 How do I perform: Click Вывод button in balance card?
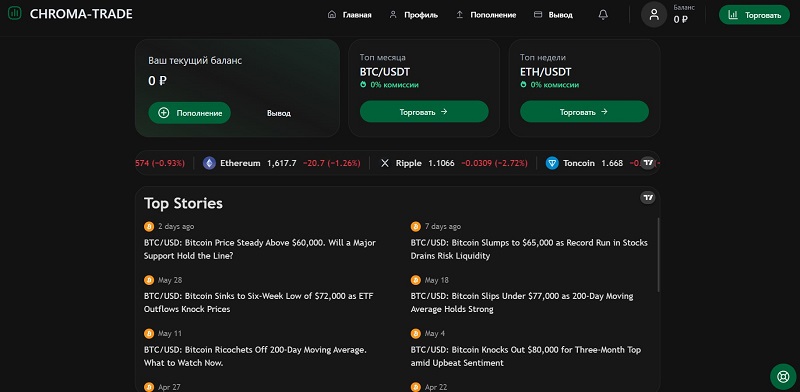point(279,113)
